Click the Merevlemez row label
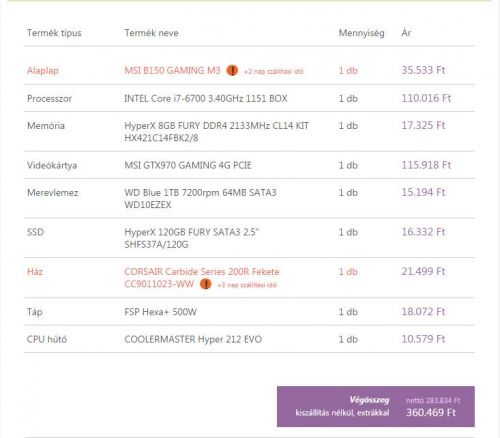 53,193
